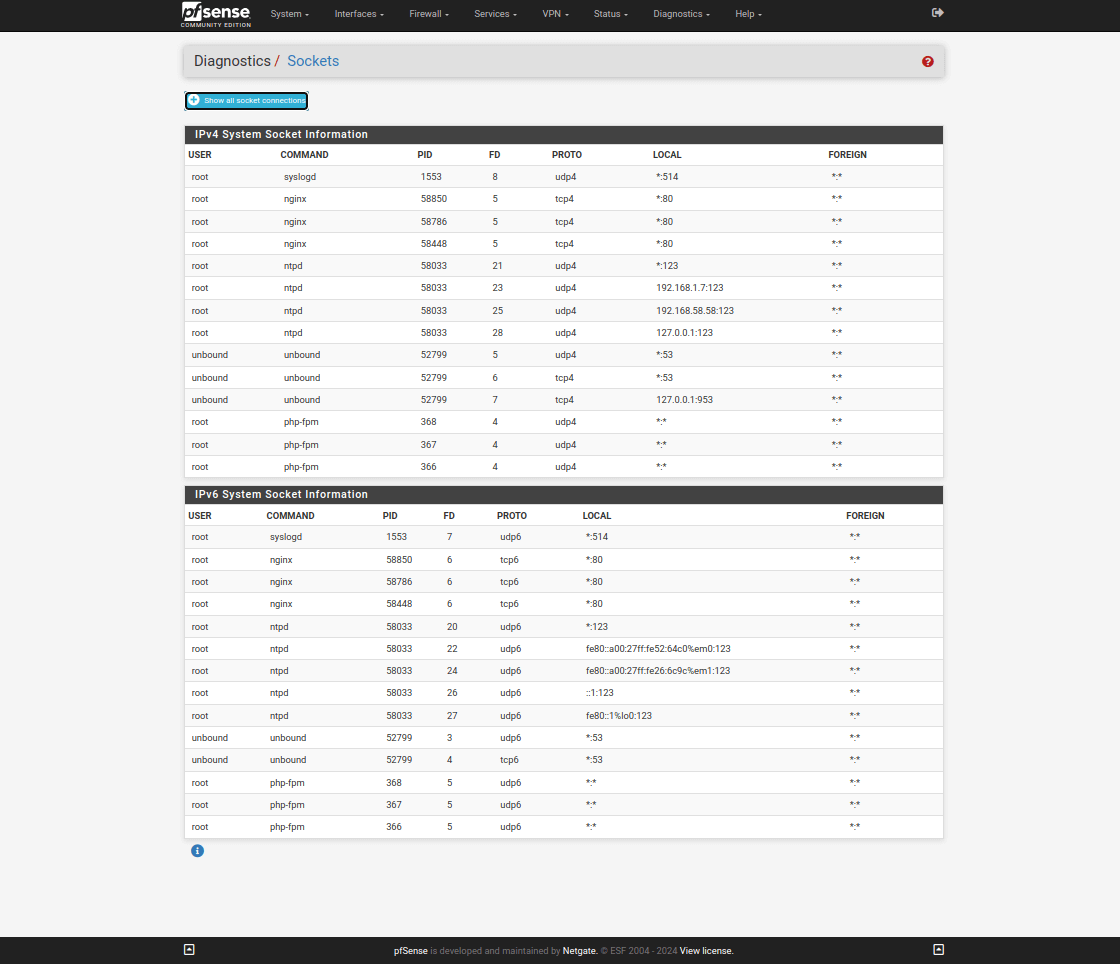Screen dimensions: 1120x964
Task: Click the pfSense logo in the navbar
Action: pyautogui.click(x=208, y=14)
